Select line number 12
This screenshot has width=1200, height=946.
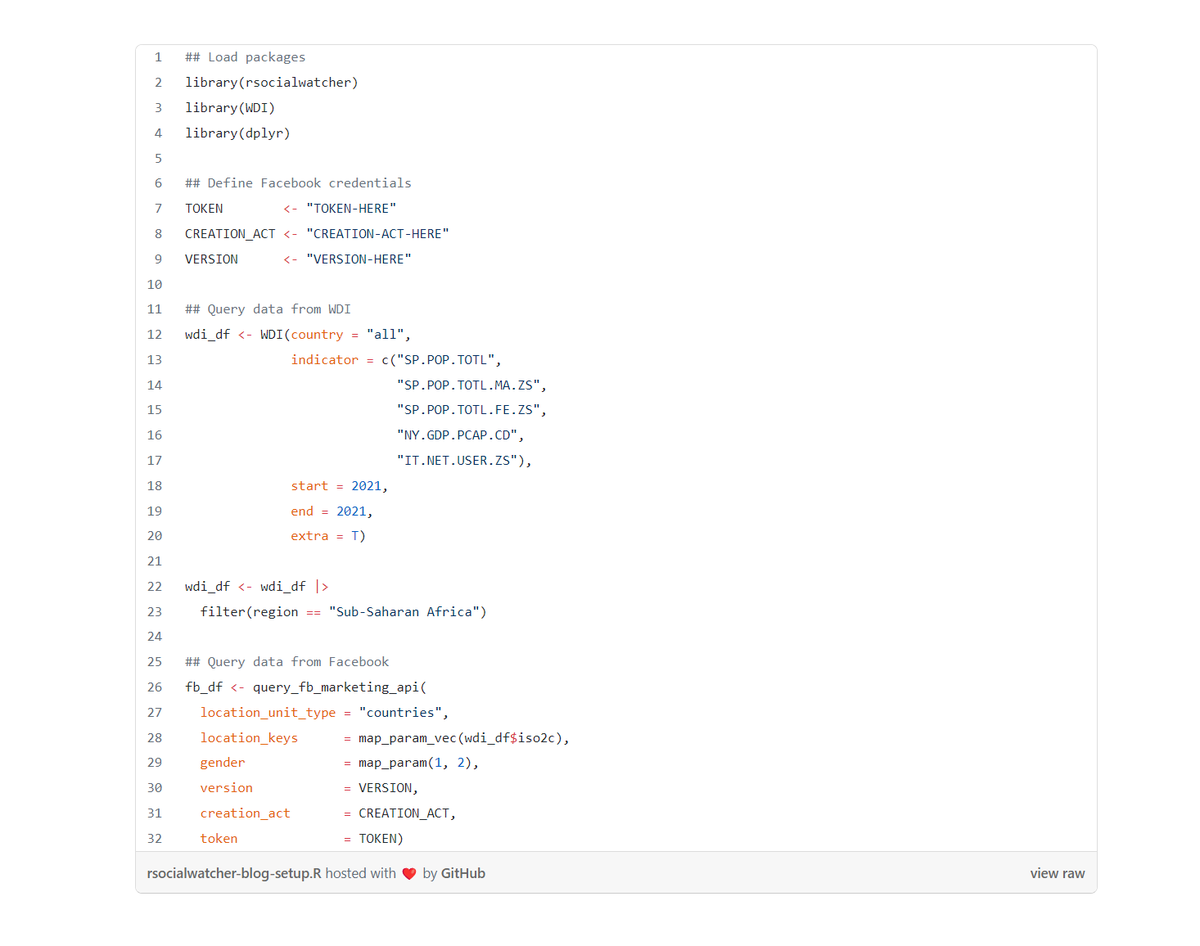[x=155, y=334]
